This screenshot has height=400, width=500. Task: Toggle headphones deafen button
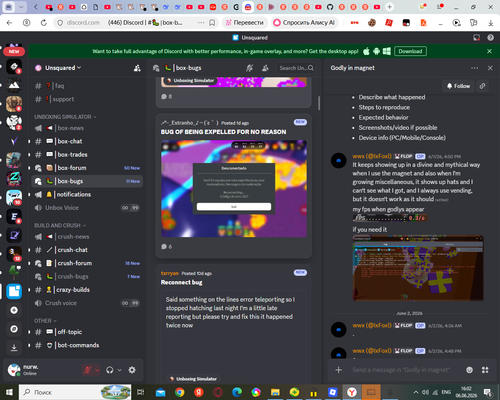[x=110, y=370]
